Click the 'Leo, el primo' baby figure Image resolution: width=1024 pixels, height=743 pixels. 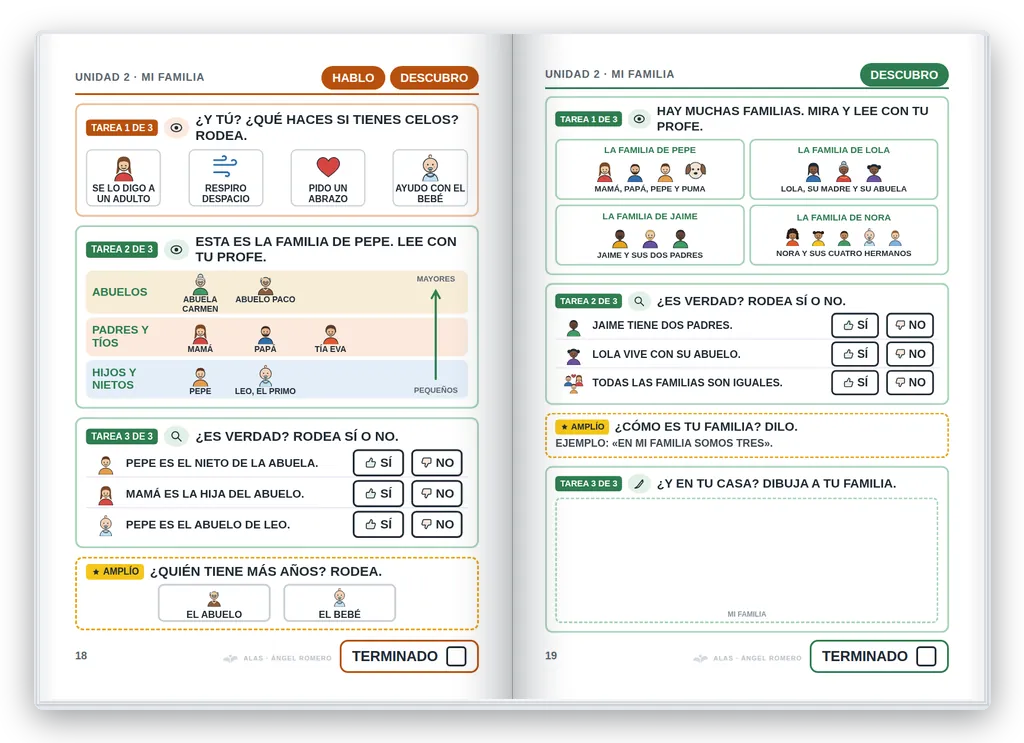(265, 375)
